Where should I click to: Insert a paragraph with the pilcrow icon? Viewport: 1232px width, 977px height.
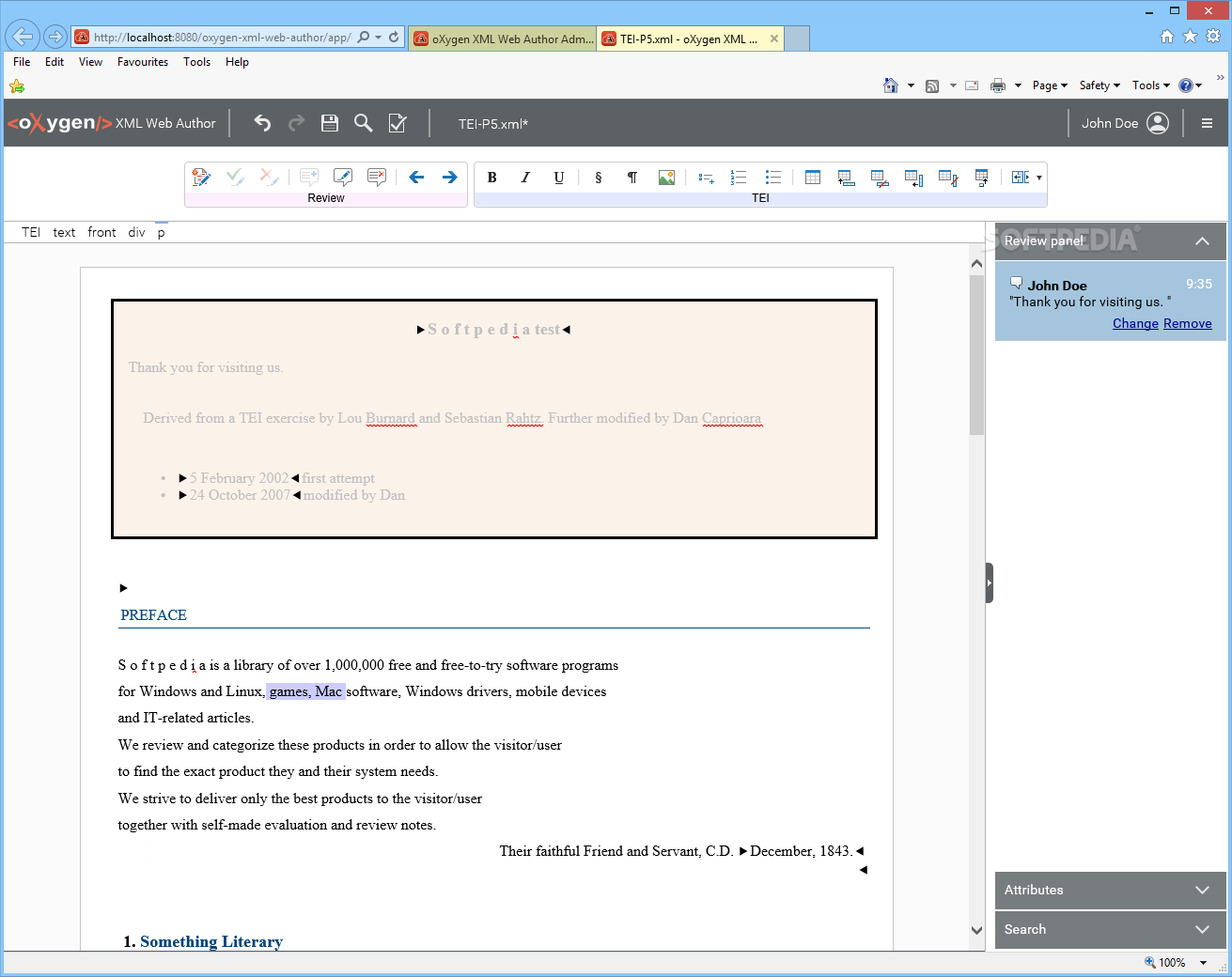632,177
